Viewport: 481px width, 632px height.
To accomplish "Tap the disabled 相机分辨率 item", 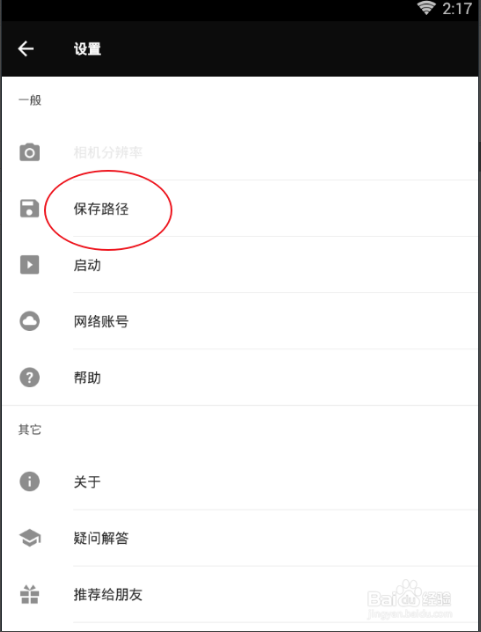I will 240,152.
